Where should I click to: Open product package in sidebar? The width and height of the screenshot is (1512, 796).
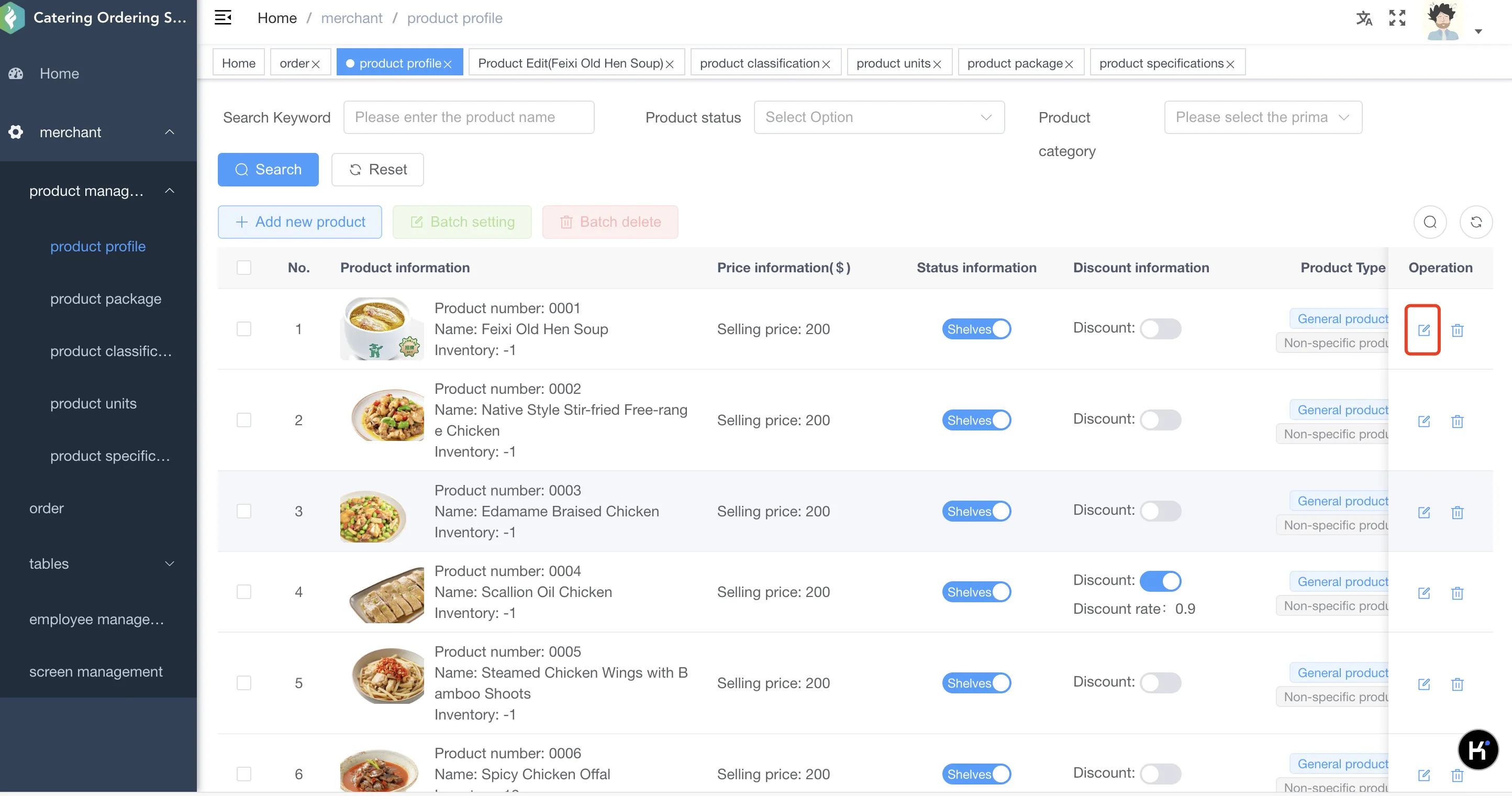pos(106,299)
